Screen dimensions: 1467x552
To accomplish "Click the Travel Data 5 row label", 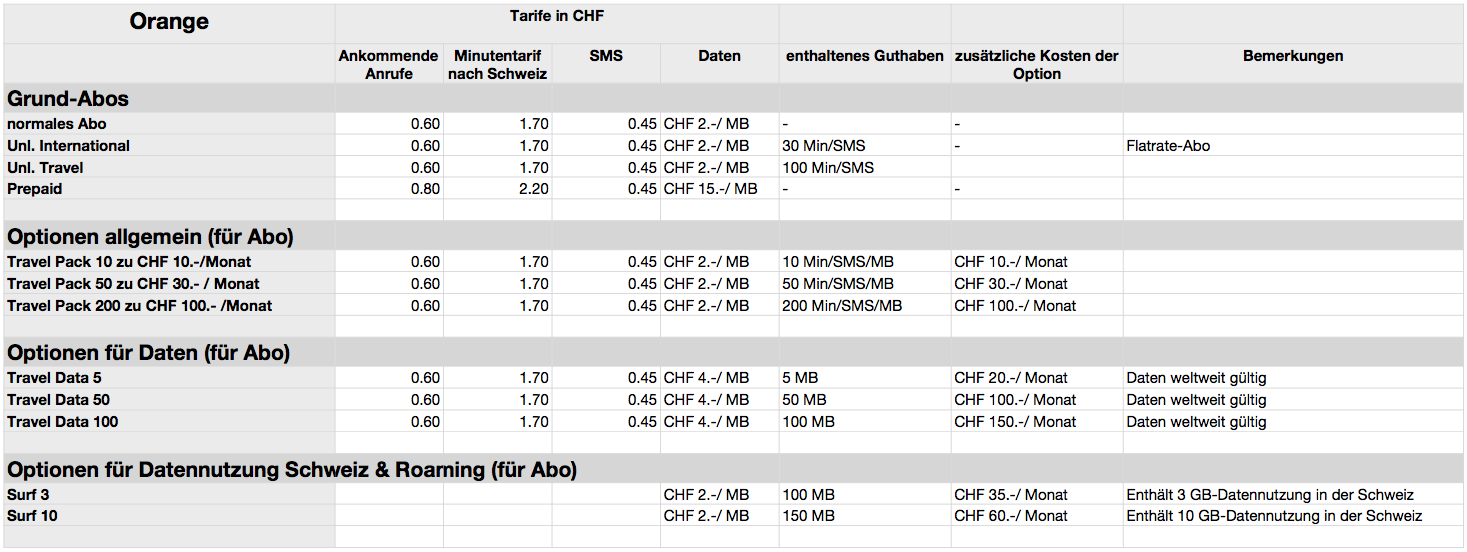I will (54, 378).
